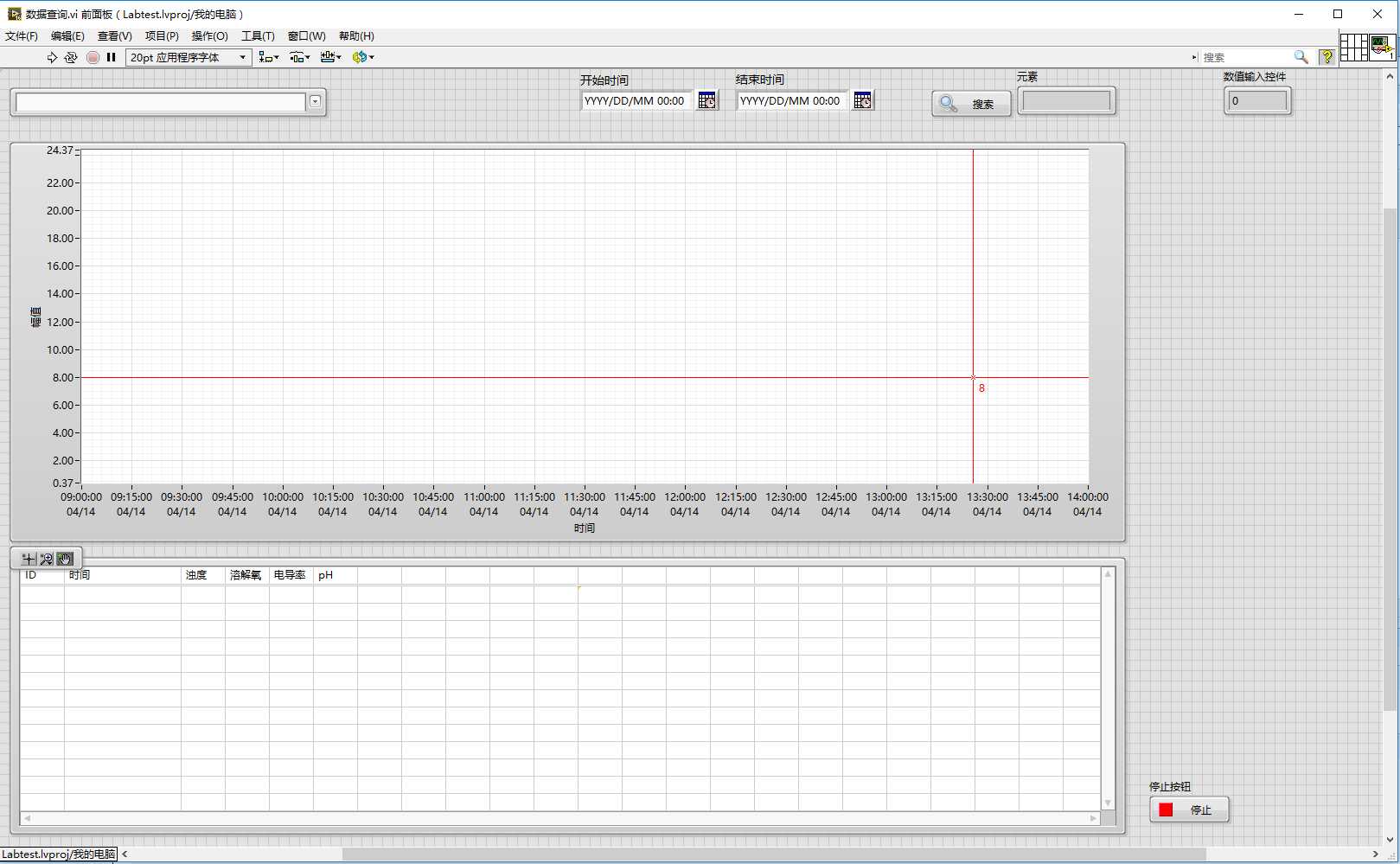This screenshot has width=1400, height=864.
Task: Click the VI icon in top-right corner
Action: (1382, 47)
